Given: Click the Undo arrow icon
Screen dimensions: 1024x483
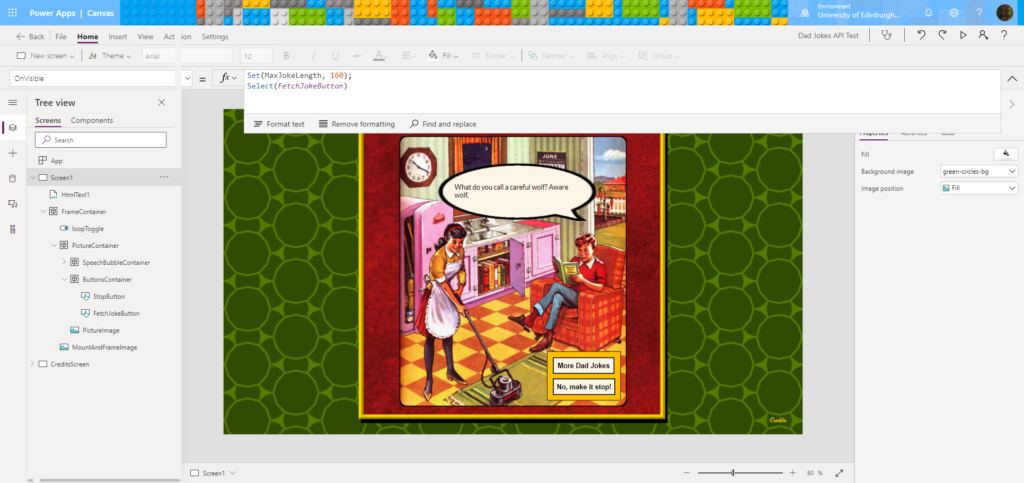Looking at the screenshot, I should click(921, 36).
